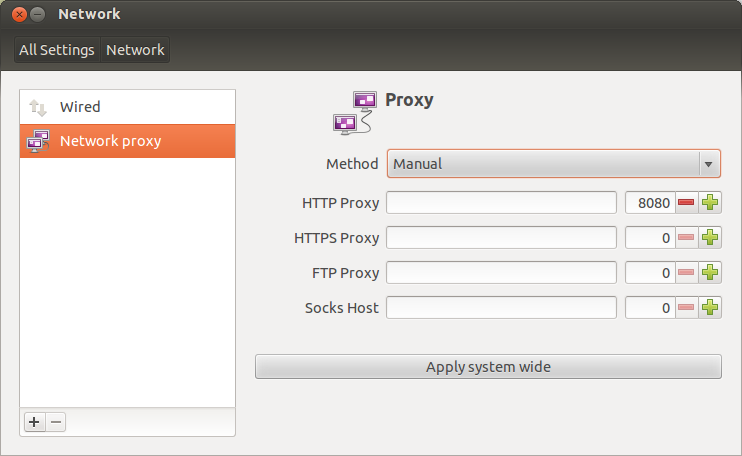Increase HTTPS Proxy port with plus icon
742x456 pixels.
point(710,237)
